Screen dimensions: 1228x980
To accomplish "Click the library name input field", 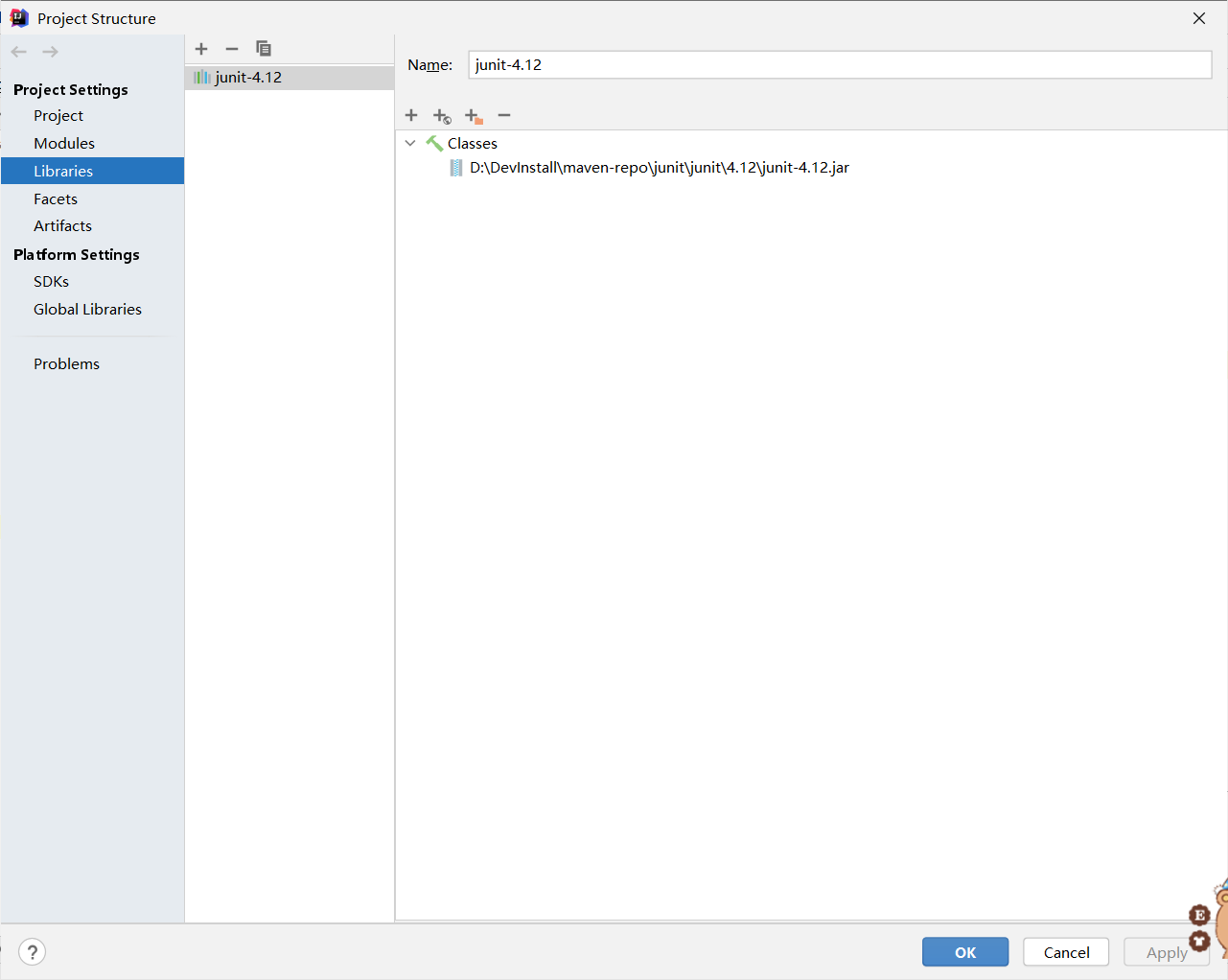I will [x=841, y=64].
